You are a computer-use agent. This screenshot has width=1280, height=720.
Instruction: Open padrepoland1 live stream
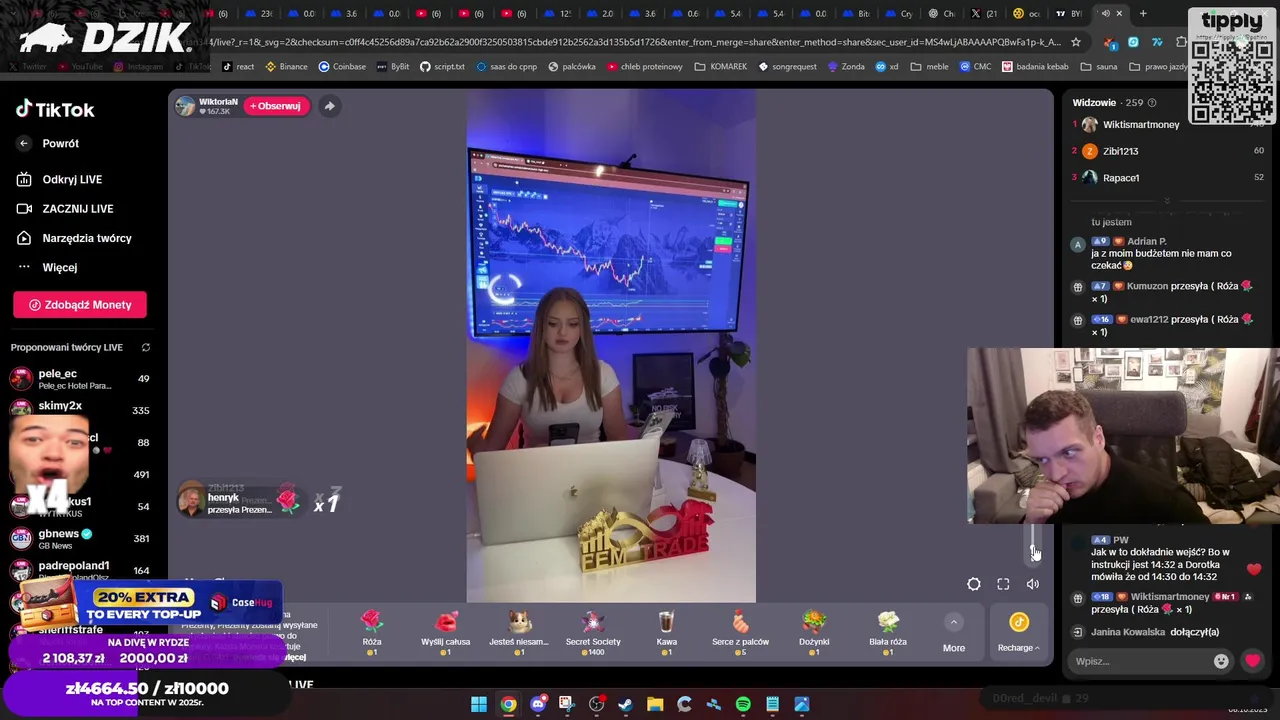(80, 570)
